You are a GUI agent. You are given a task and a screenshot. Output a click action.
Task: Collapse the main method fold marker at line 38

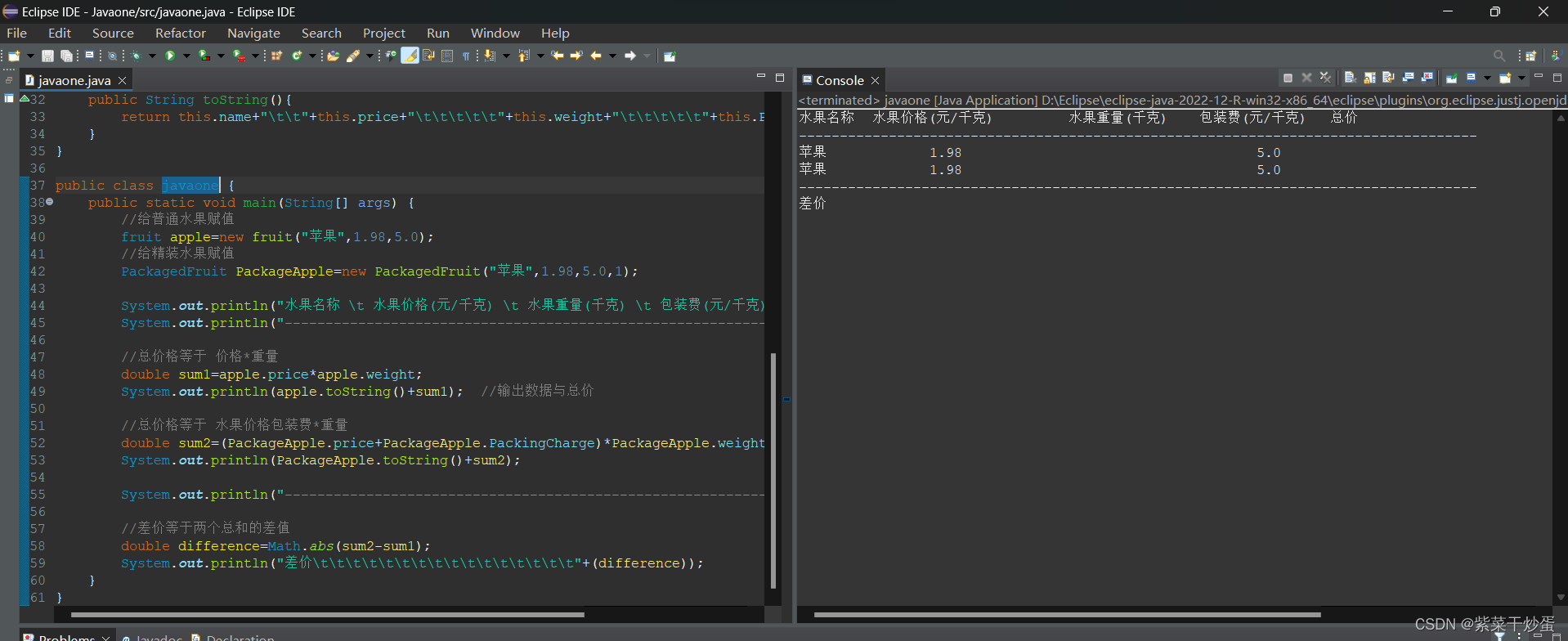point(50,201)
